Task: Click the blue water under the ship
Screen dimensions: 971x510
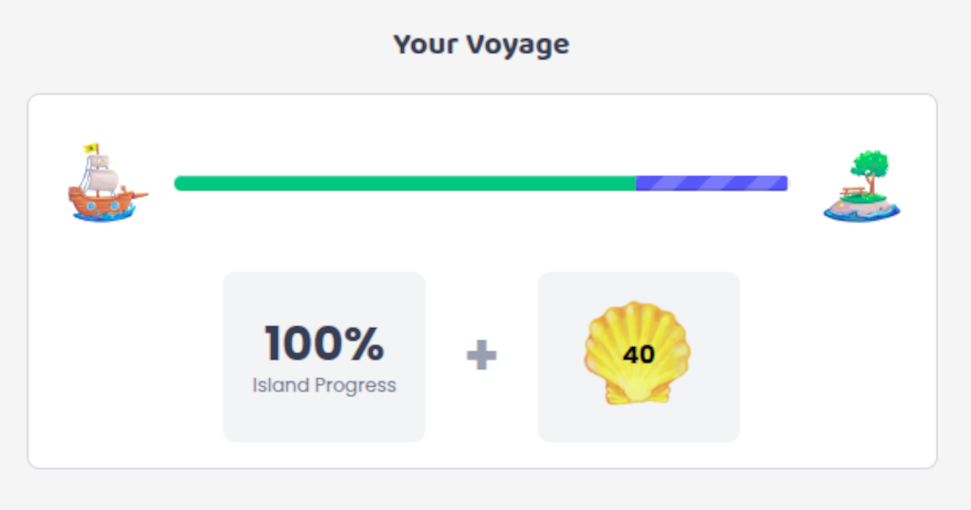Action: pyautogui.click(x=104, y=215)
